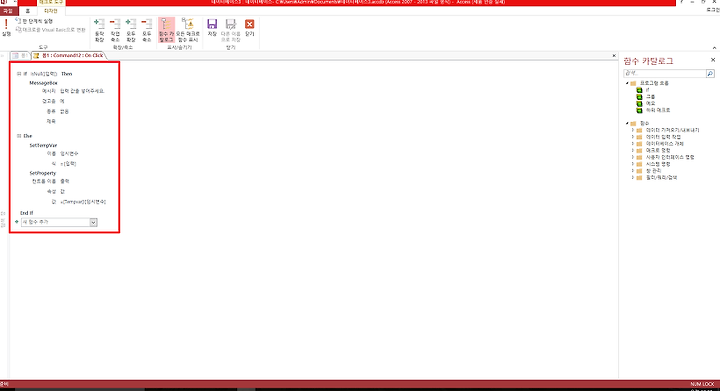Click the green plus beside Add New Action
720x391 pixels.
click(17, 222)
